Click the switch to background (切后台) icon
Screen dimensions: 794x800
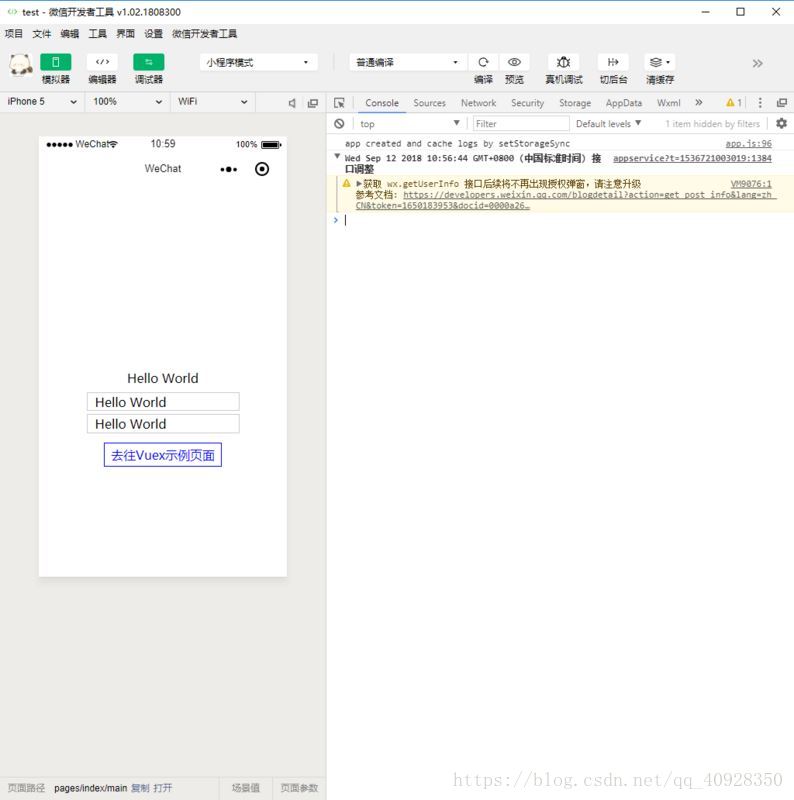tap(613, 62)
